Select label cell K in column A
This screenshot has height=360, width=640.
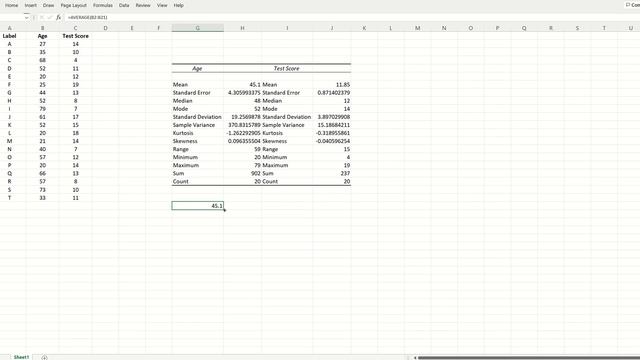point(9,125)
